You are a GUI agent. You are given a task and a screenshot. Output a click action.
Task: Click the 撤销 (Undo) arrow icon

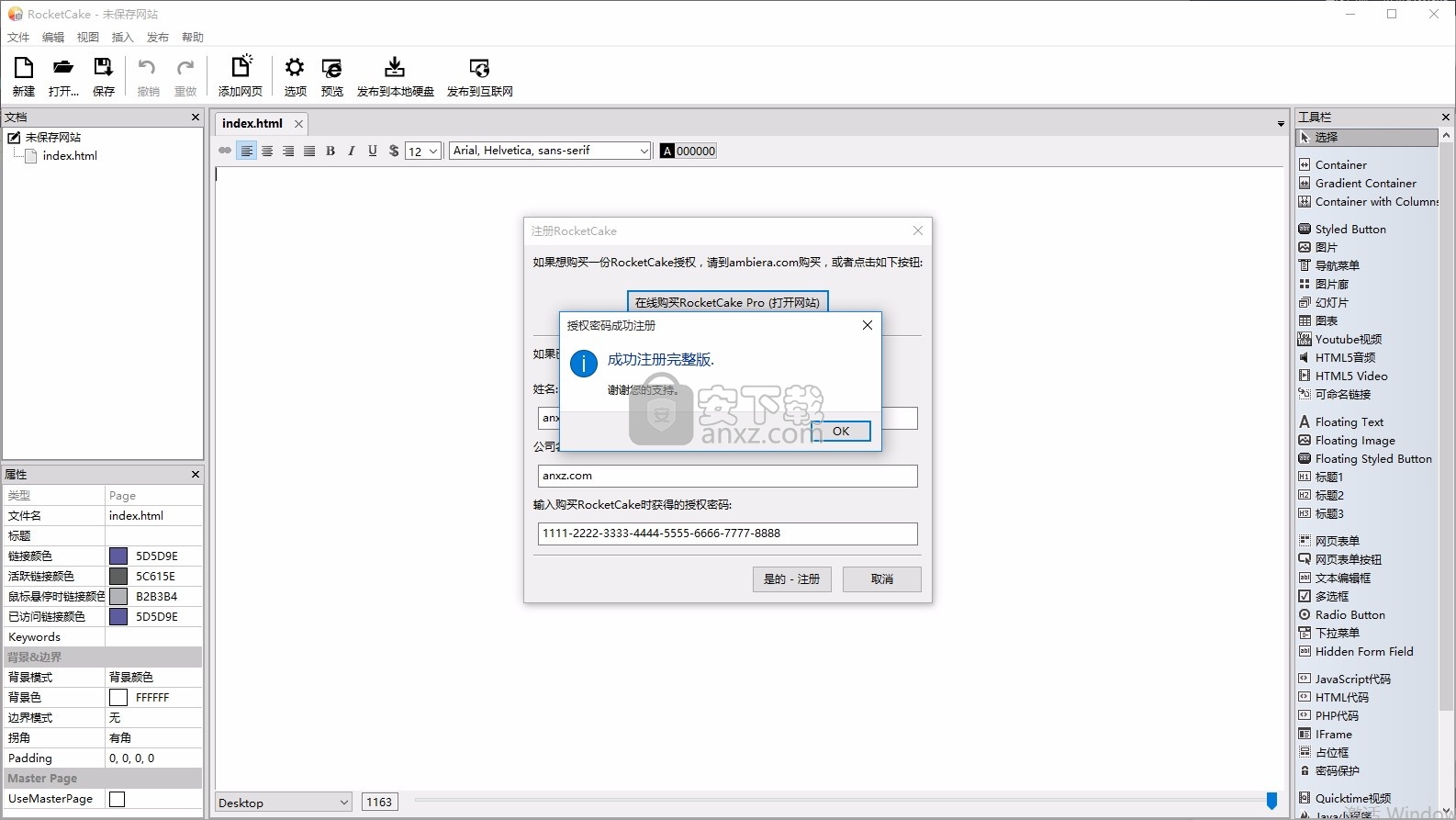[x=147, y=68]
